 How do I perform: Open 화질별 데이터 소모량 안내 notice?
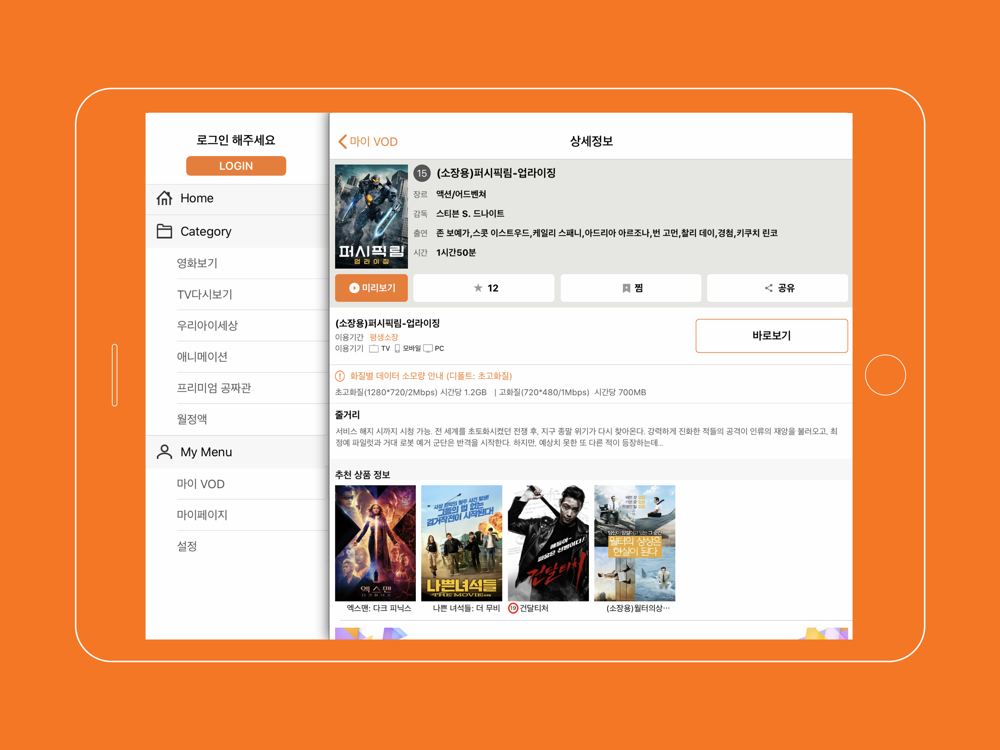point(430,376)
